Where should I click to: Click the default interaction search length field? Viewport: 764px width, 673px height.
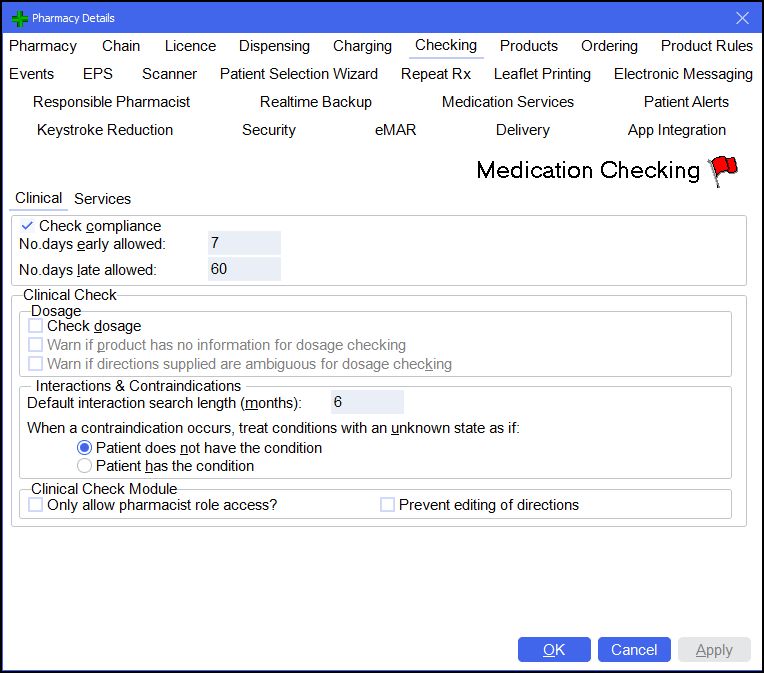click(367, 402)
